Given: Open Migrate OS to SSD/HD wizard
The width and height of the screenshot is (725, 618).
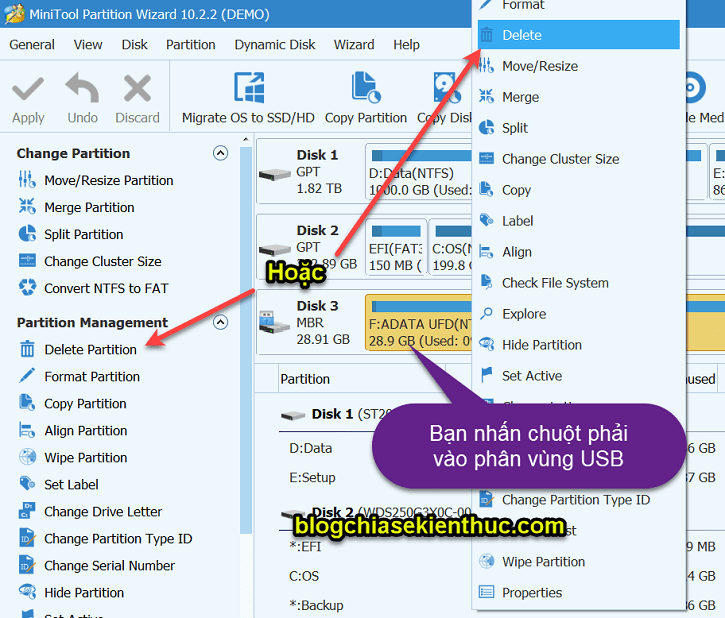Looking at the screenshot, I should click(x=248, y=98).
